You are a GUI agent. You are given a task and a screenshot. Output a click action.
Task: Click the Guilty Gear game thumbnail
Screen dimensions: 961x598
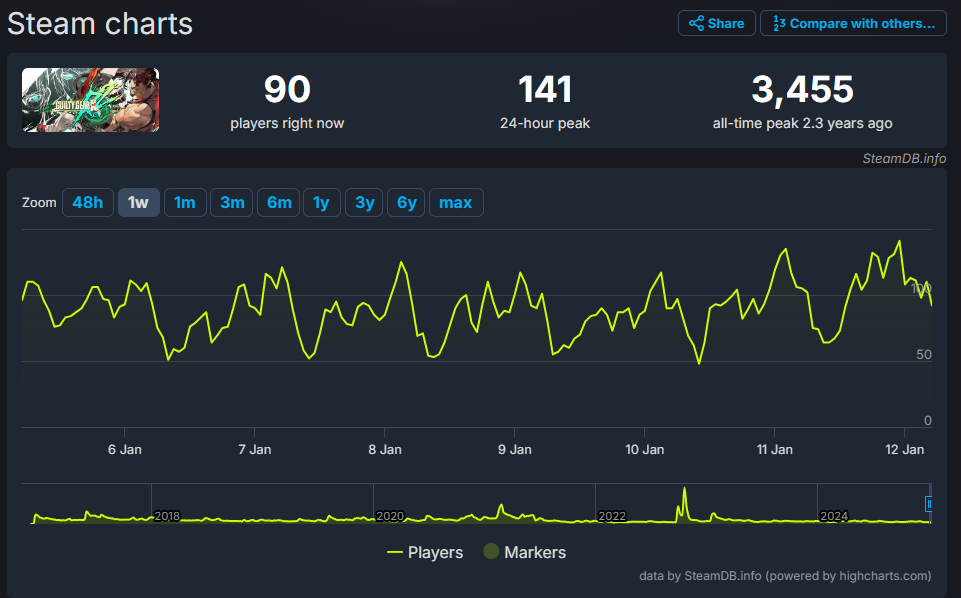(x=90, y=100)
